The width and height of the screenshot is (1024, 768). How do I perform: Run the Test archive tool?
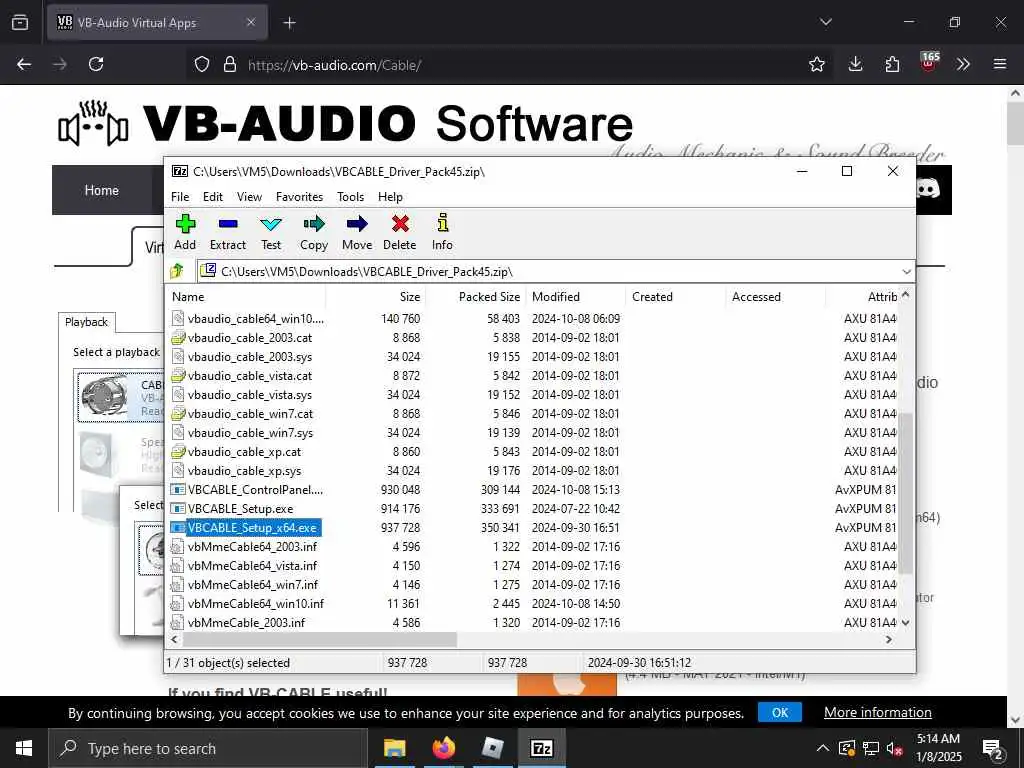click(271, 224)
